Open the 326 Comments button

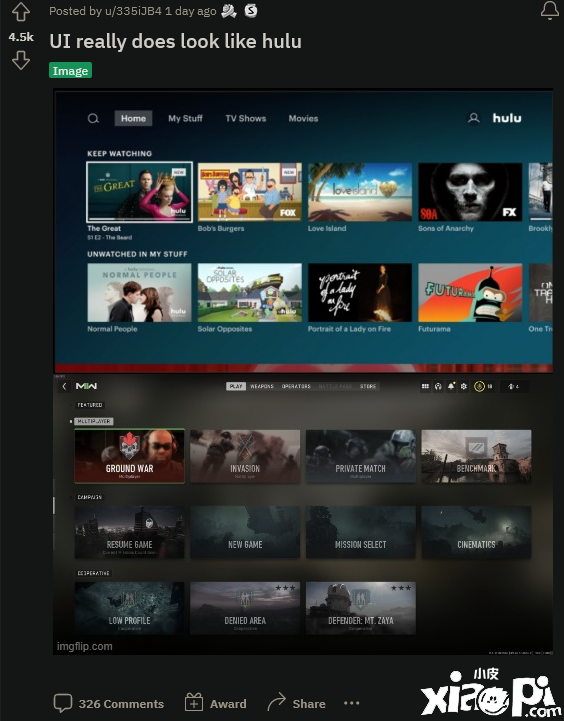(109, 704)
